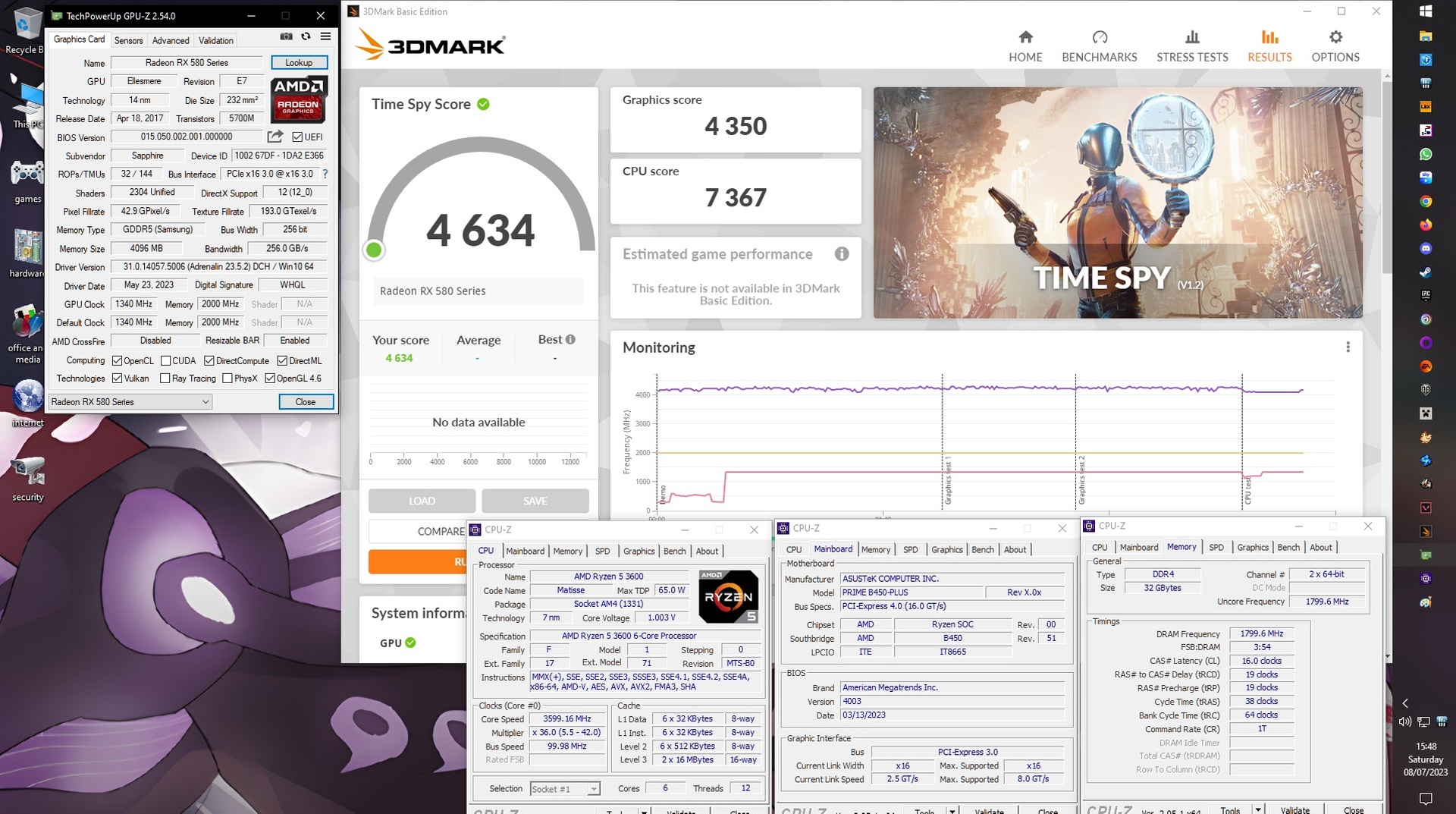Image resolution: width=1456 pixels, height=814 pixels.
Task: Expand the Tools dropdown arrow in mainboard CPU-Z window
Action: click(952, 811)
